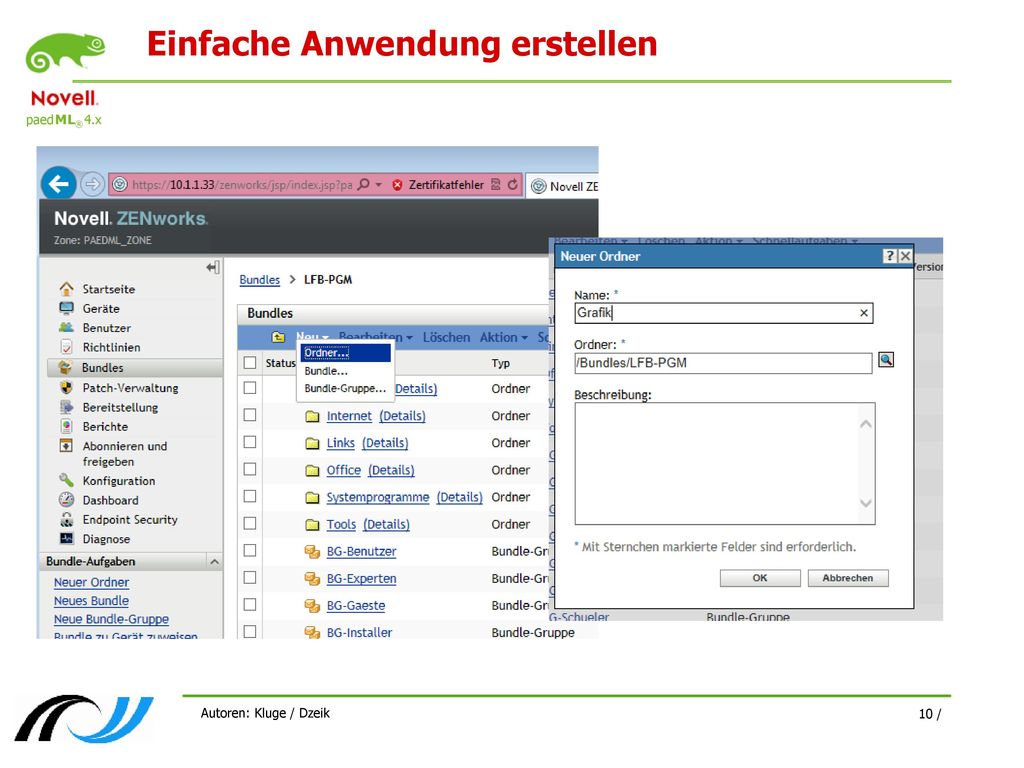Check the box for the Systemprogramme row
The width and height of the screenshot is (1024, 768).
(249, 496)
